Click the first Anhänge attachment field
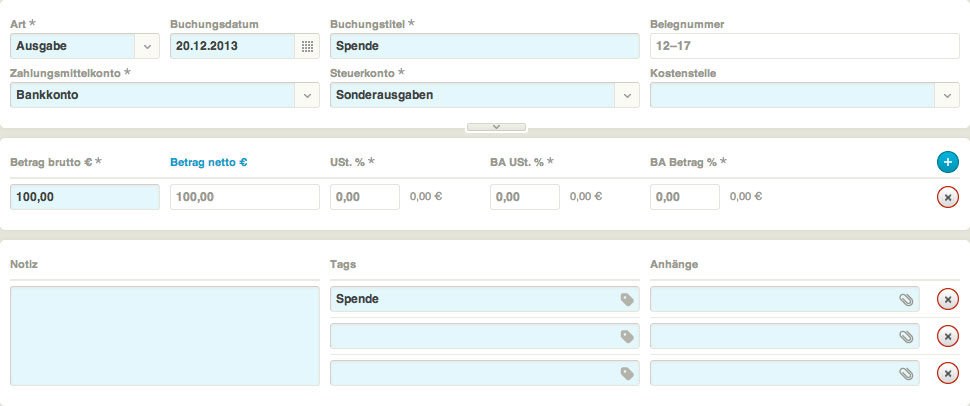This screenshot has width=970, height=406. pyautogui.click(x=784, y=300)
